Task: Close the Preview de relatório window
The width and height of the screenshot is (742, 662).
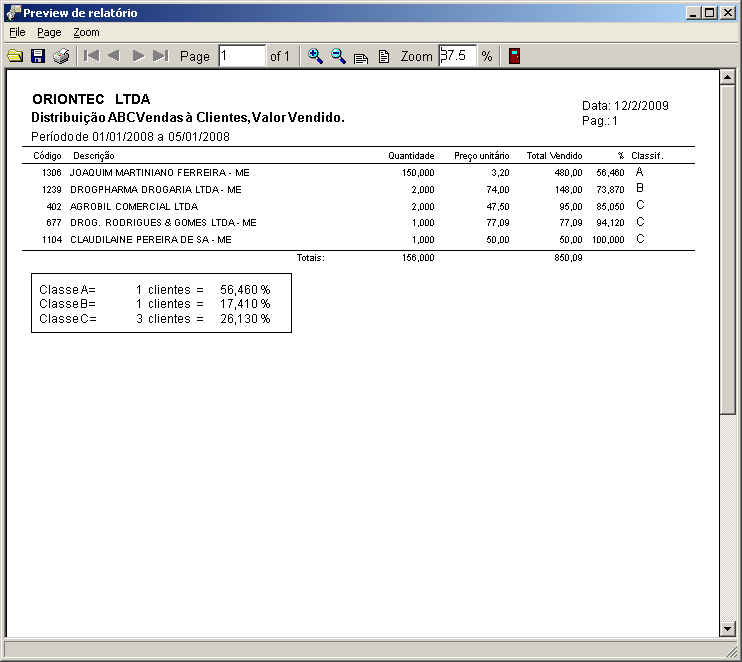Action: pos(727,13)
